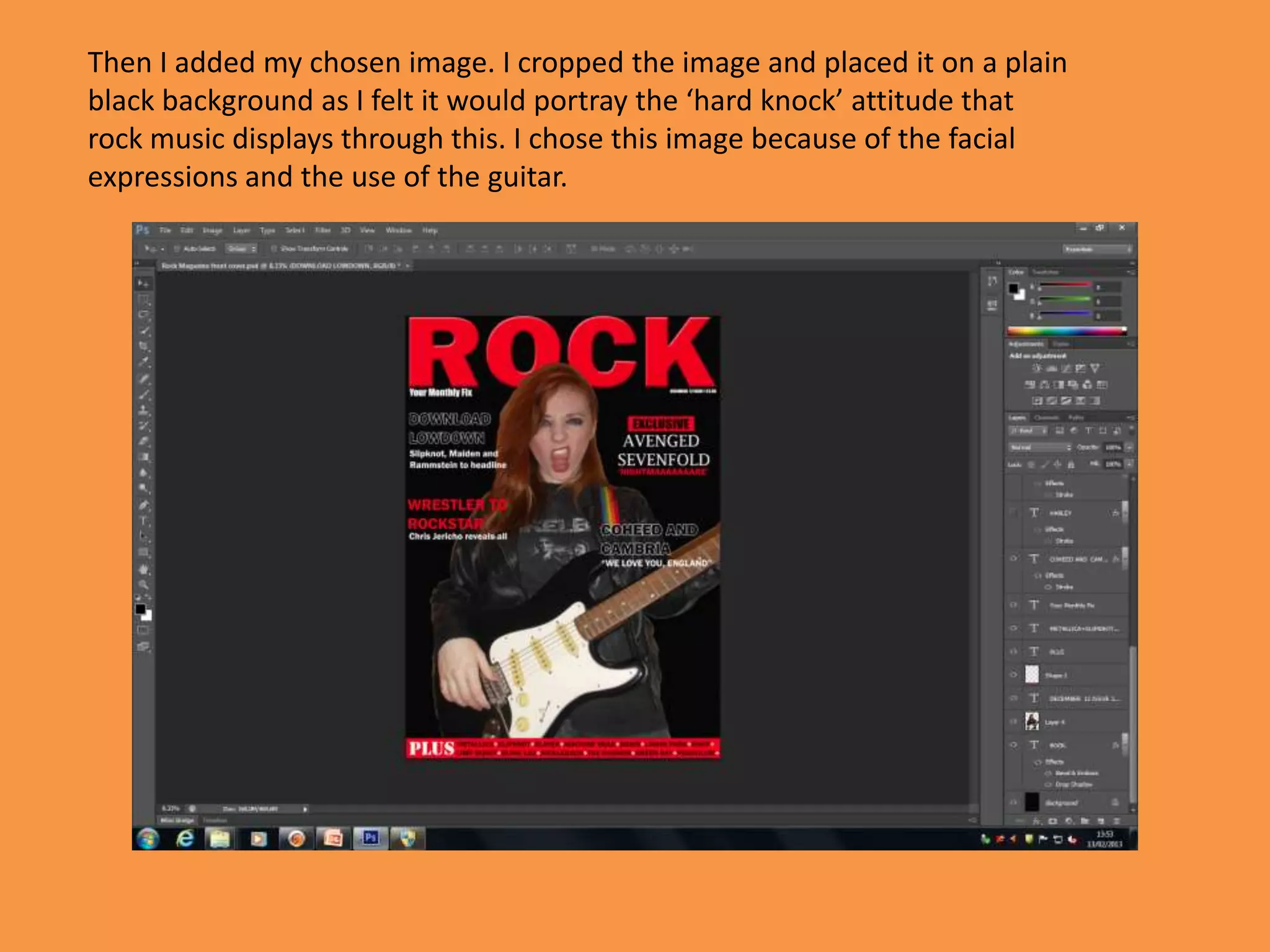
Task: Hide the Shape 1 layer
Action: 1013,675
